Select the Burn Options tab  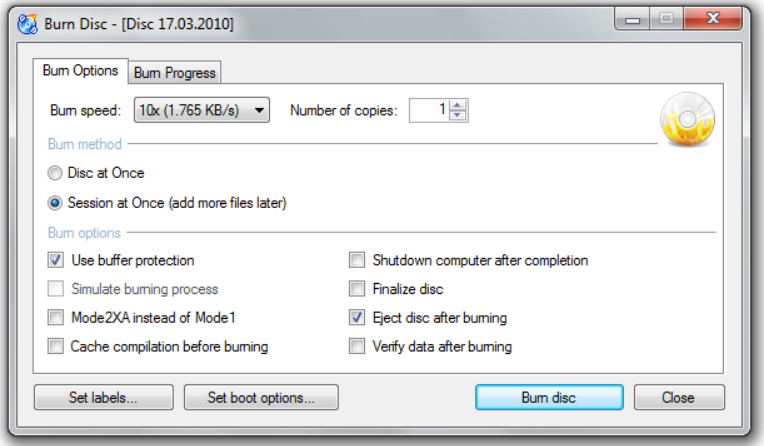click(80, 71)
